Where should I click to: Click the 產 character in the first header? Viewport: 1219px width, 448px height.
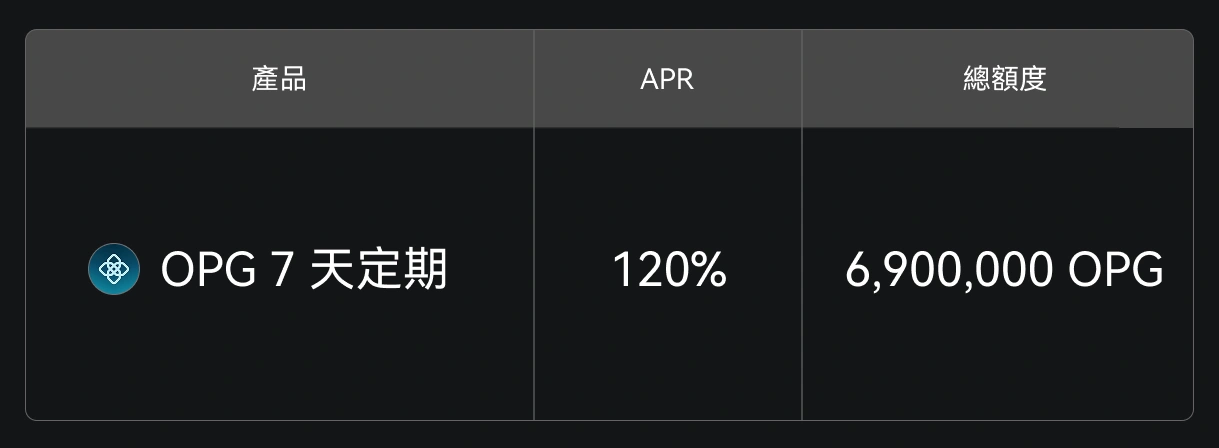tap(265, 79)
